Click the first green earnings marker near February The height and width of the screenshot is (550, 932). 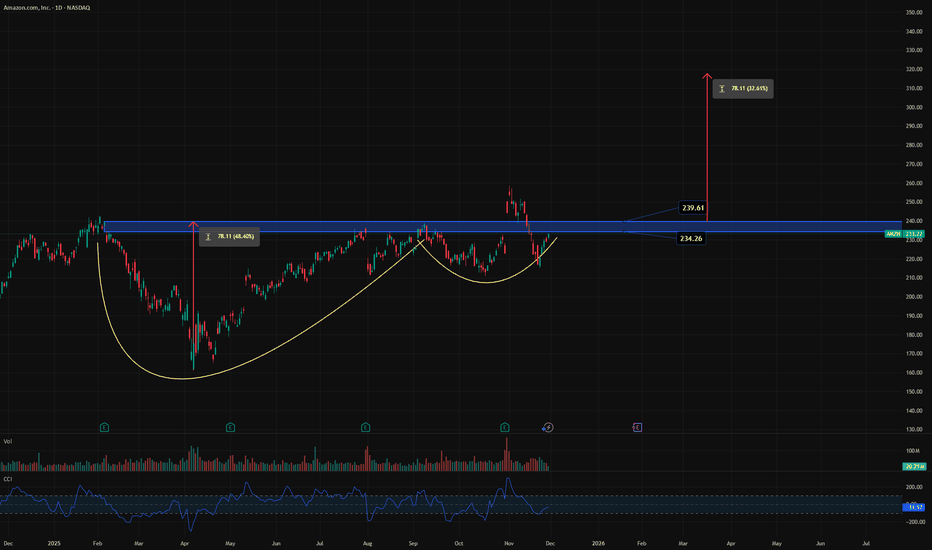tap(104, 427)
